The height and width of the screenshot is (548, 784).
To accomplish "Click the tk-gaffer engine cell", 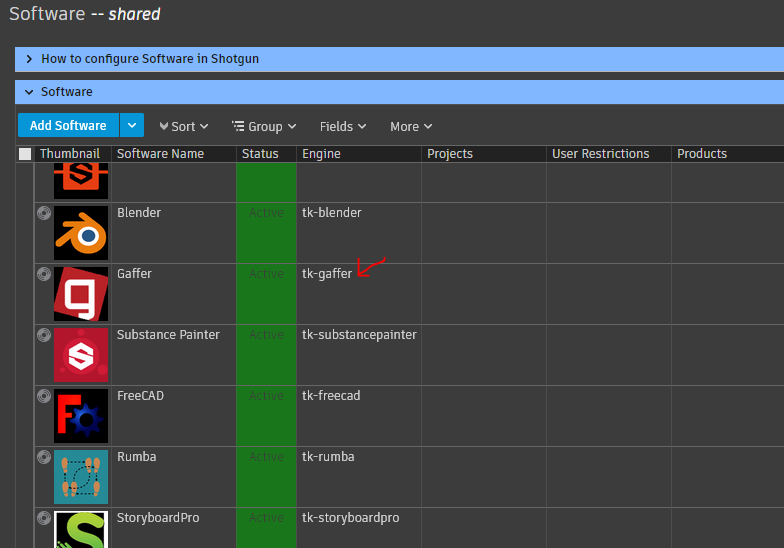I will coord(359,294).
